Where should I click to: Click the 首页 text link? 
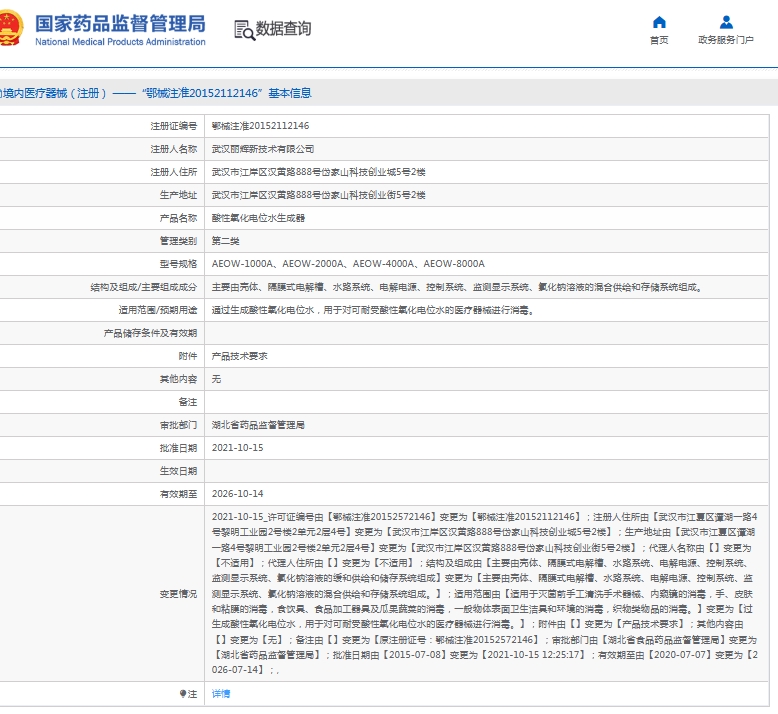pyautogui.click(x=659, y=40)
